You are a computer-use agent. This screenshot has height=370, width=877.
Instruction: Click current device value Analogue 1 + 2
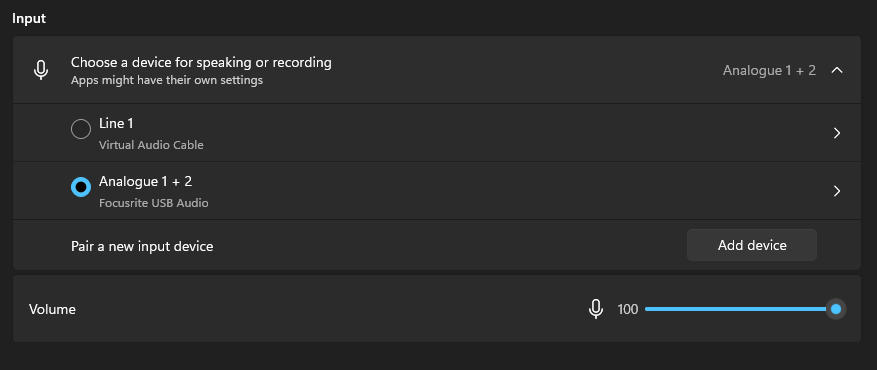pos(769,70)
